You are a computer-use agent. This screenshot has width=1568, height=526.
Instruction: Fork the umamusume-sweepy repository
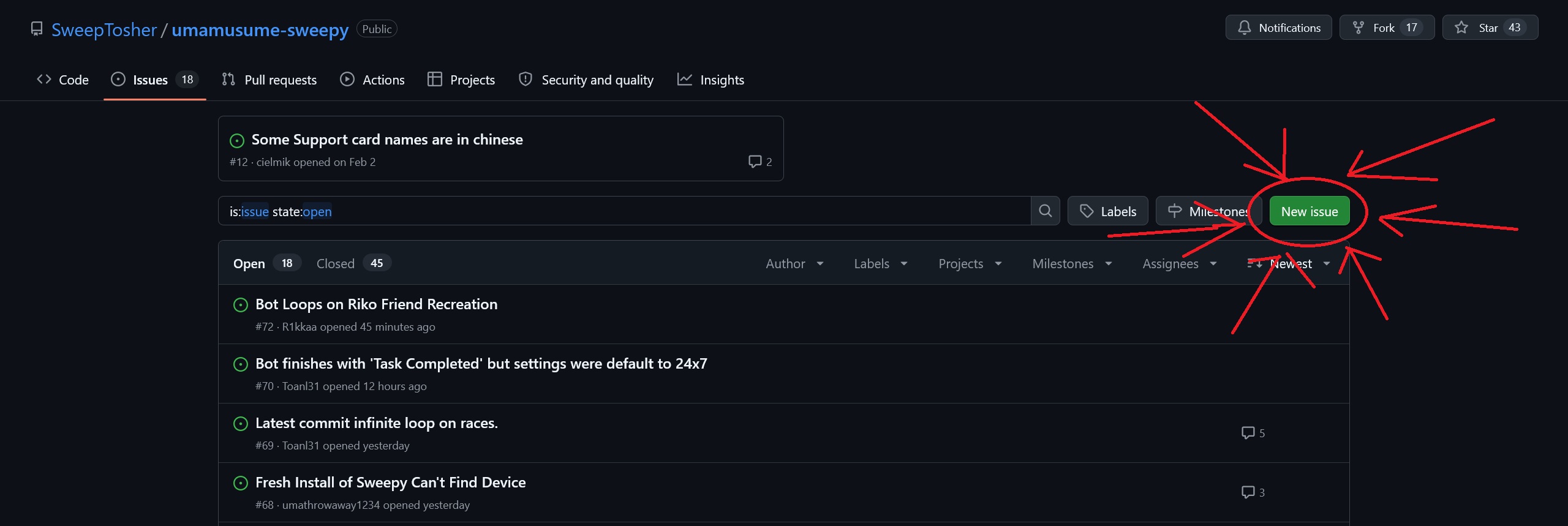click(1387, 28)
